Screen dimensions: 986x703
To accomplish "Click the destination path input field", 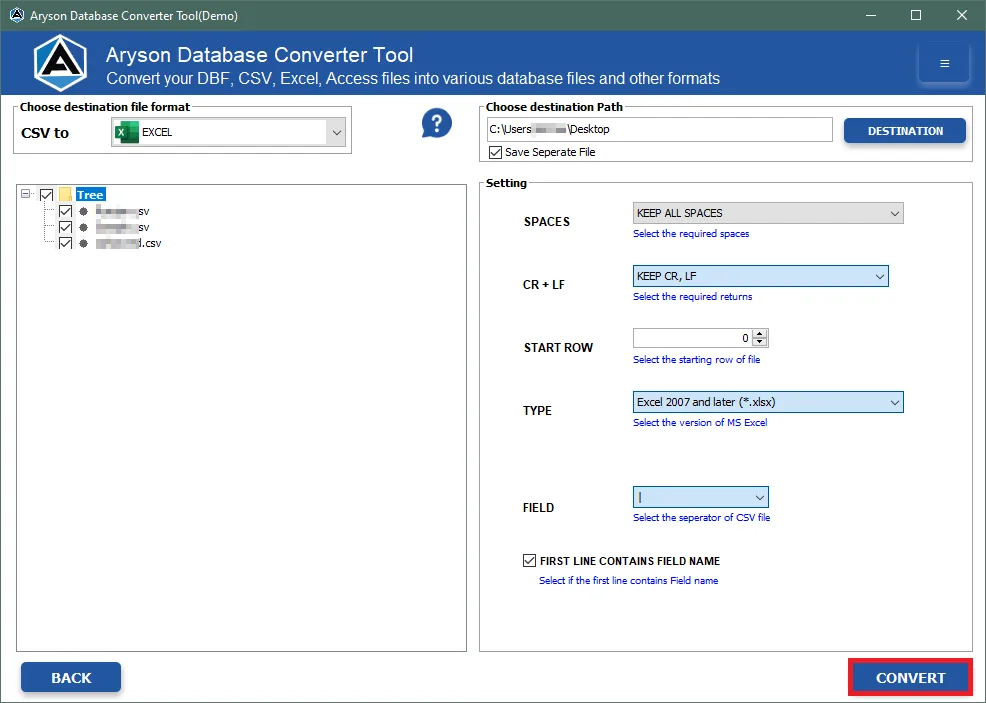I will click(x=660, y=129).
